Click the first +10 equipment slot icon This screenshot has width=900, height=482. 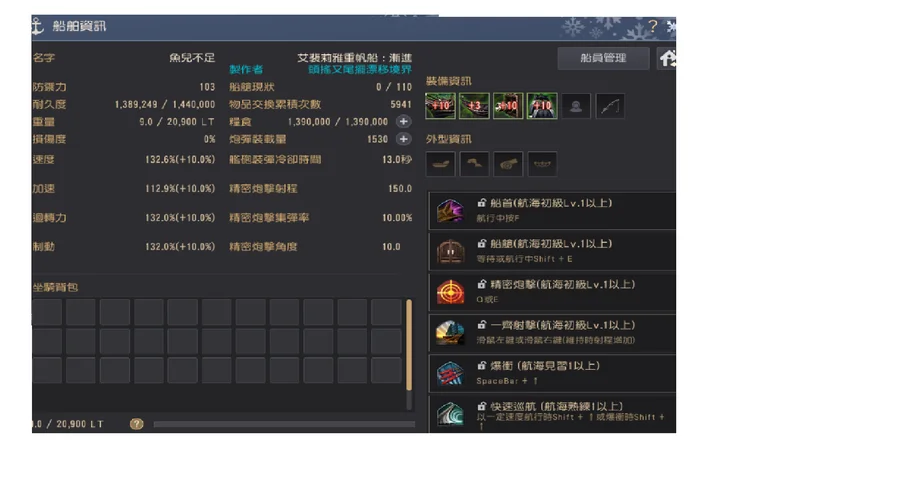point(440,106)
